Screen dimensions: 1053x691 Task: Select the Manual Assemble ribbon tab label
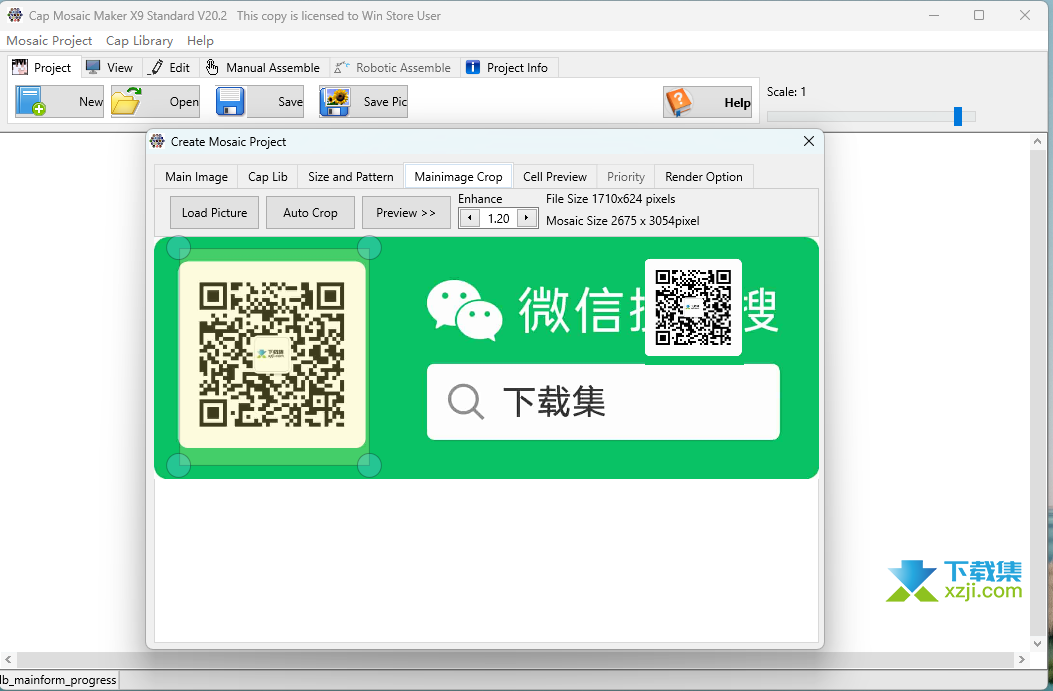click(x=273, y=67)
